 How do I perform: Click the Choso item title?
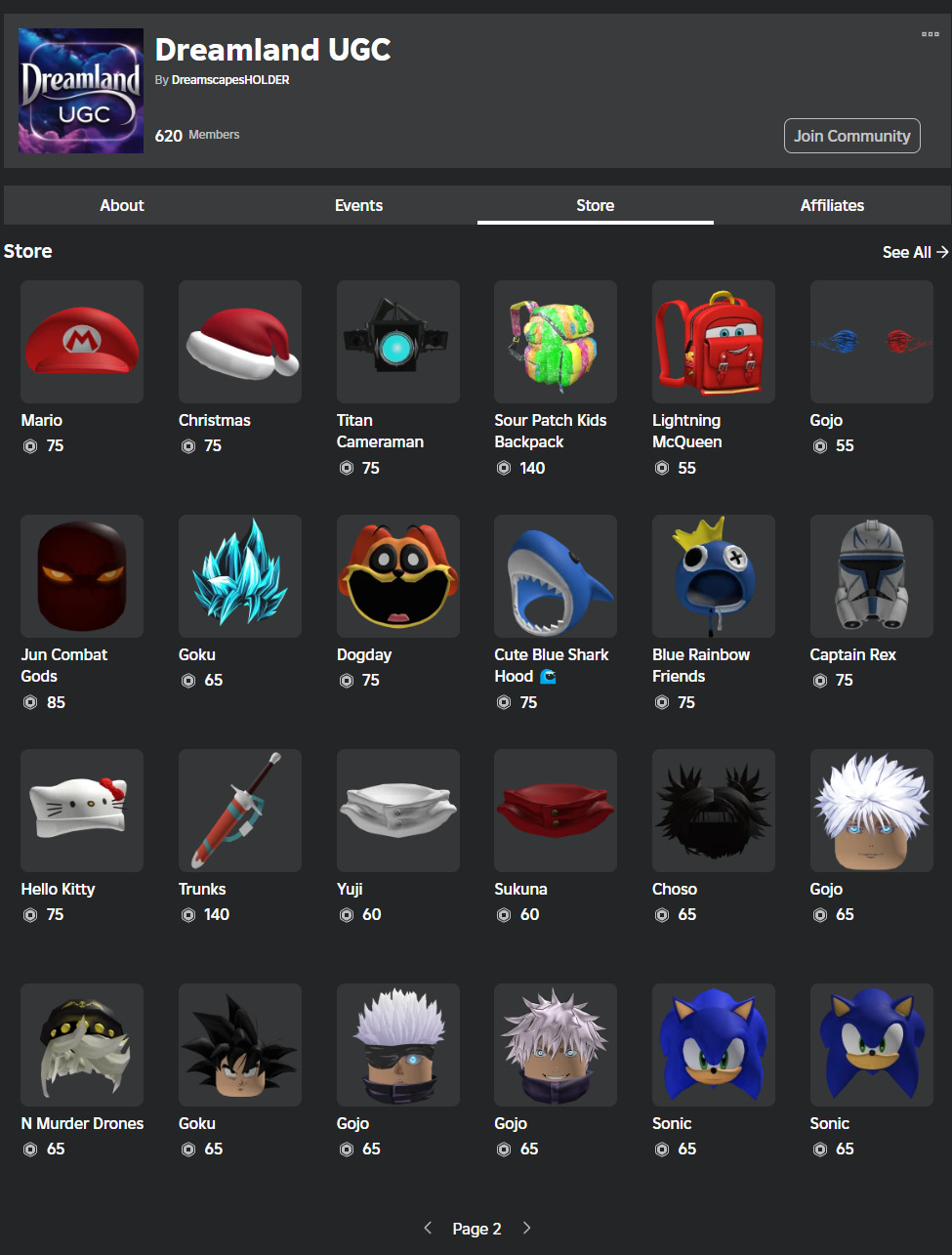675,889
